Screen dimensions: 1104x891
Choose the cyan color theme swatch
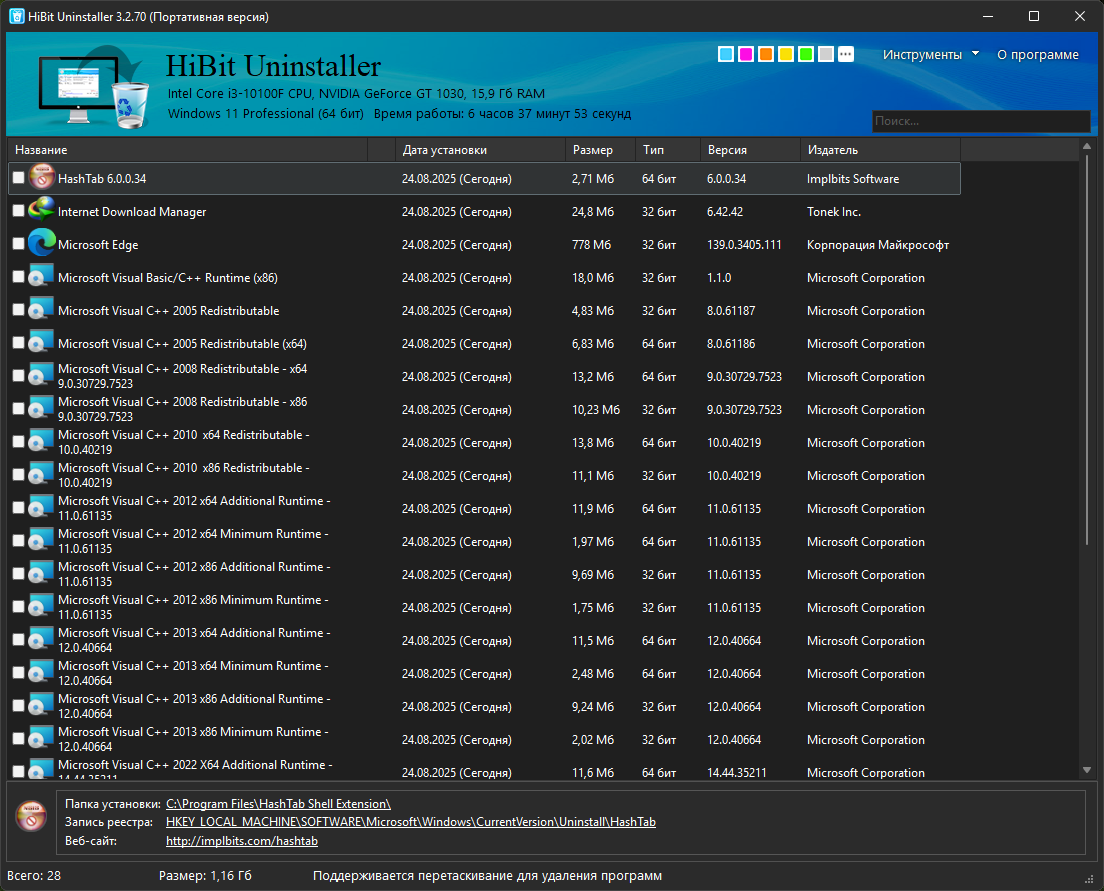pos(726,54)
